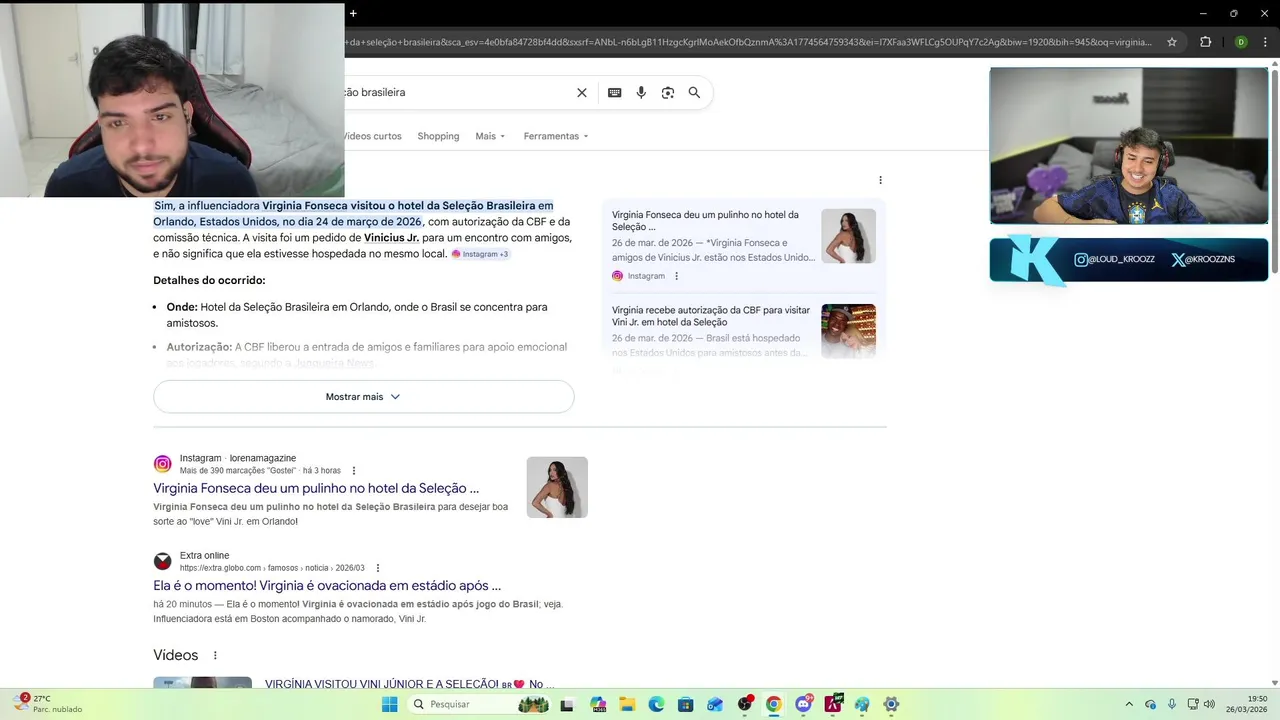Viewport: 1280px width, 720px height.
Task: Expand the Ferramentas tools dropdown
Action: coord(556,136)
